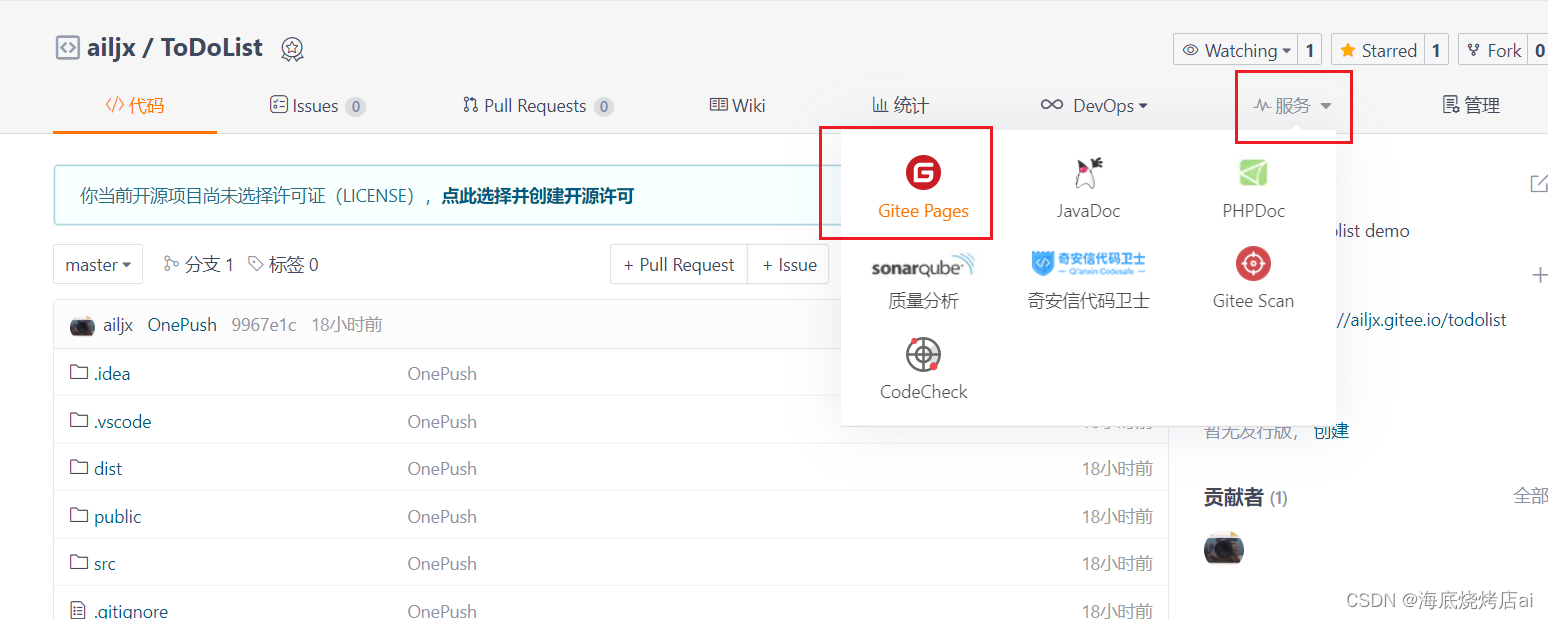Open the .vscode folder
The width and height of the screenshot is (1548, 619).
[x=123, y=422]
